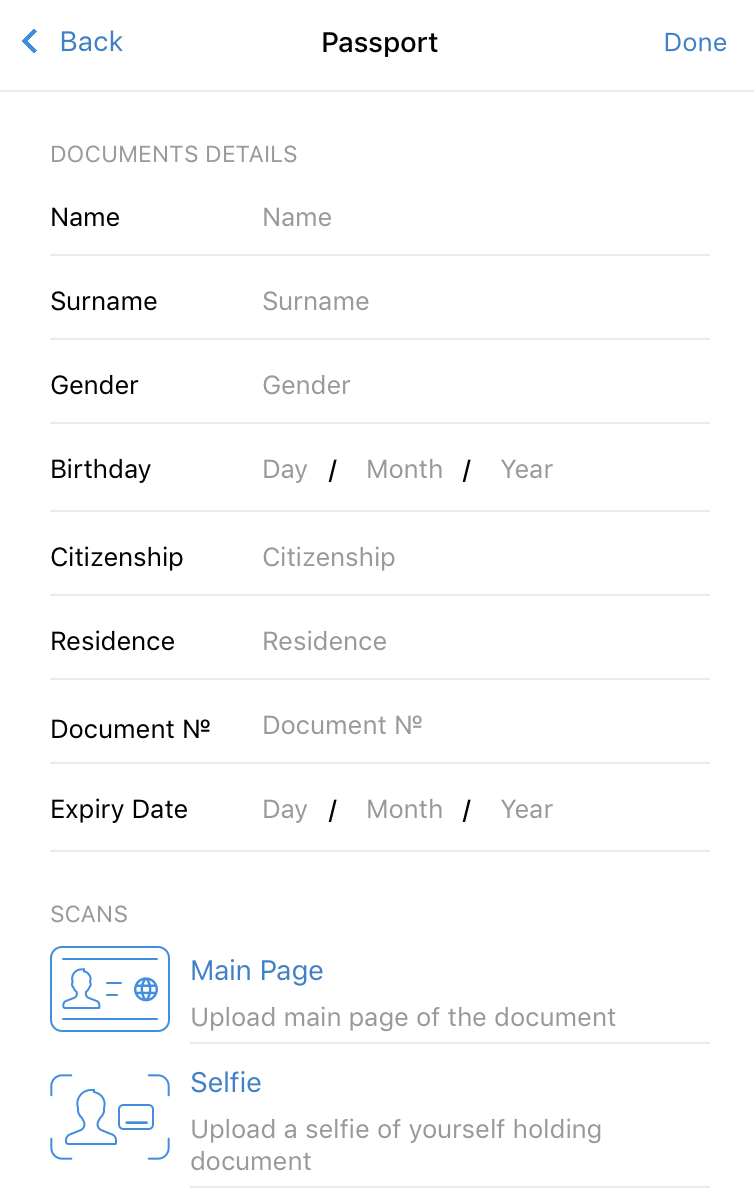754x1190 pixels.
Task: Select the Birthday Month field
Action: click(404, 470)
